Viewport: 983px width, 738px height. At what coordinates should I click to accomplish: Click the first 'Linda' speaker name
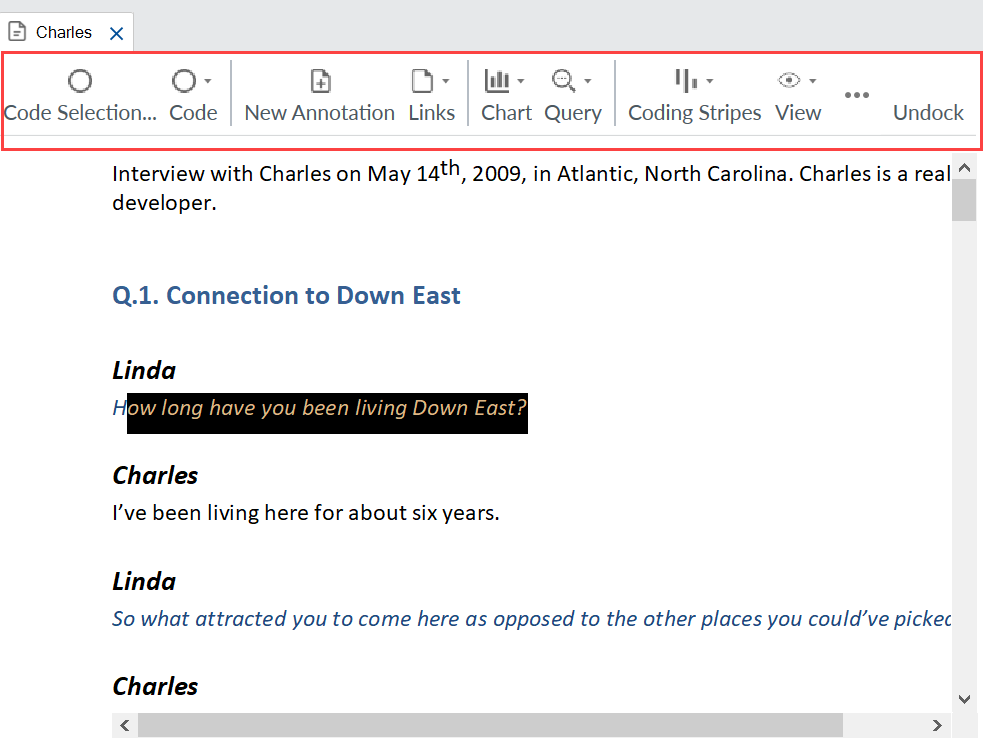click(x=144, y=371)
